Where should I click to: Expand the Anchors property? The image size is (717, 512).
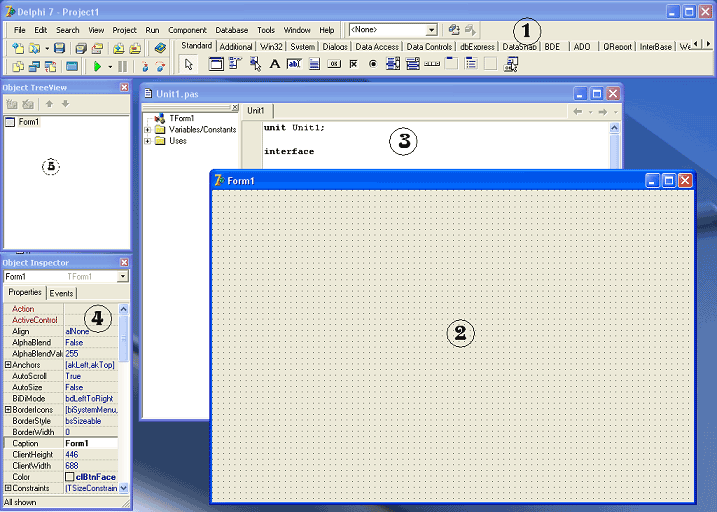pyautogui.click(x=8, y=365)
